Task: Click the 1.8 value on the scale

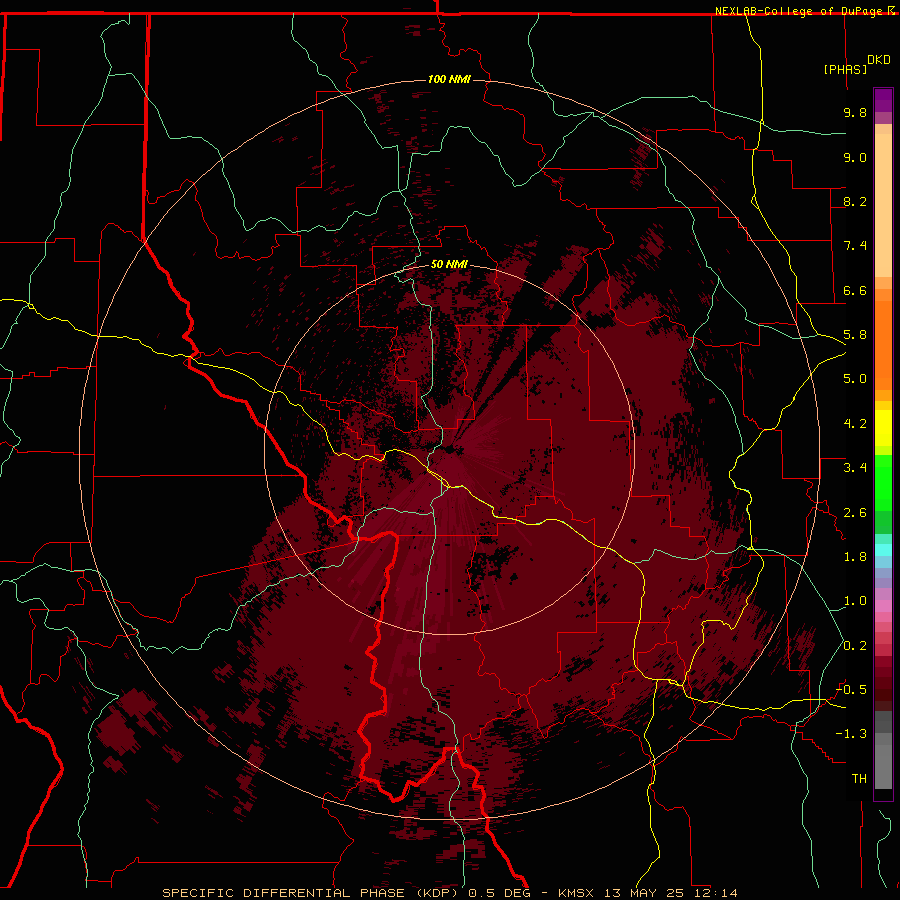Action: pos(855,557)
